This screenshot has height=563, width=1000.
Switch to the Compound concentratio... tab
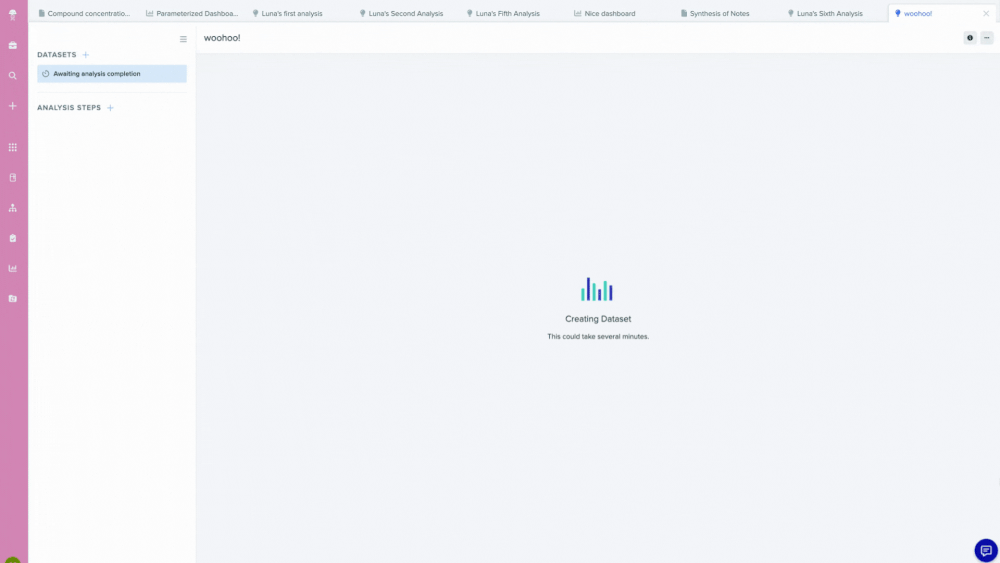[x=84, y=13]
